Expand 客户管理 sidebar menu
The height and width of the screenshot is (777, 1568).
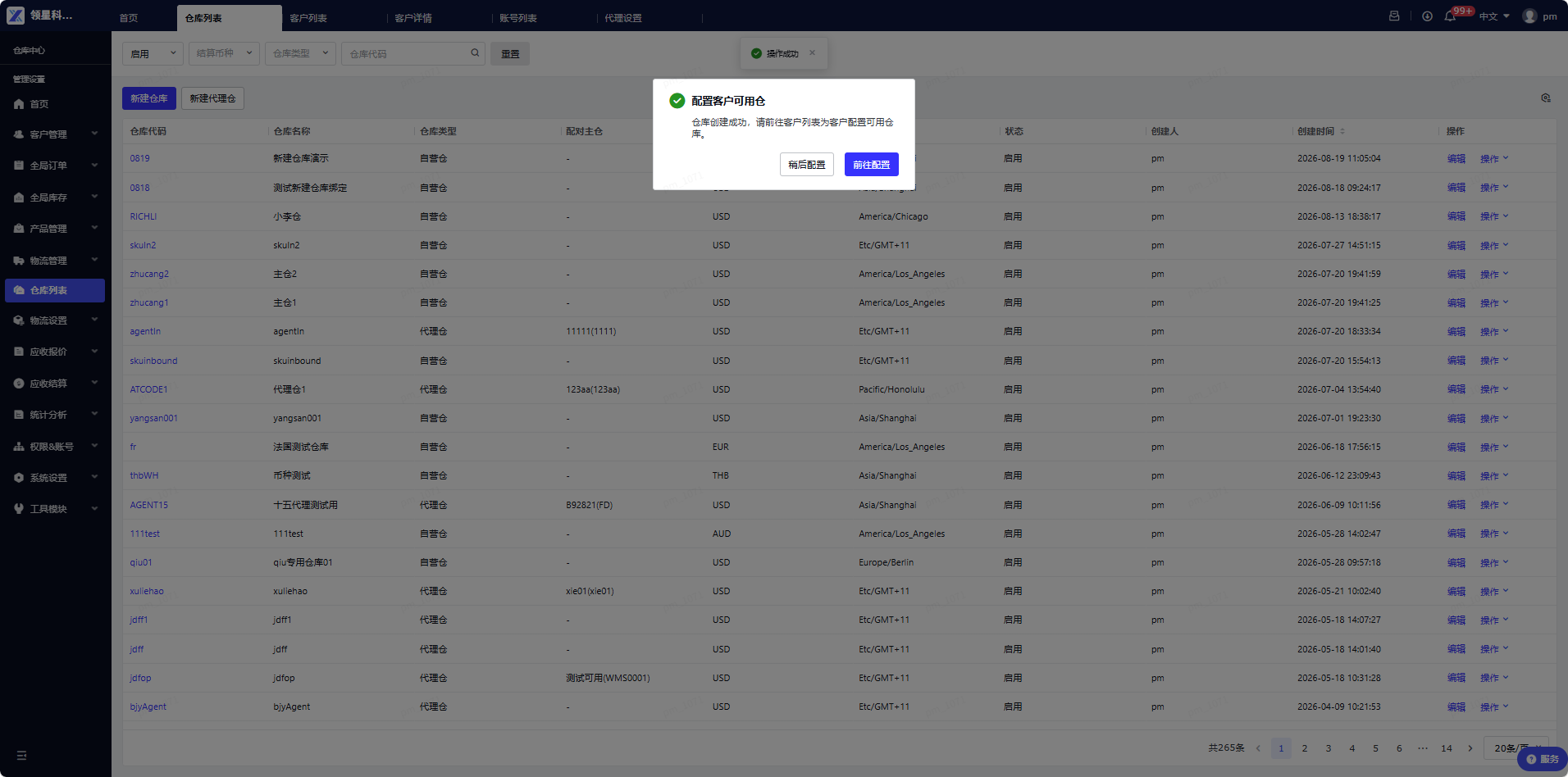(55, 134)
